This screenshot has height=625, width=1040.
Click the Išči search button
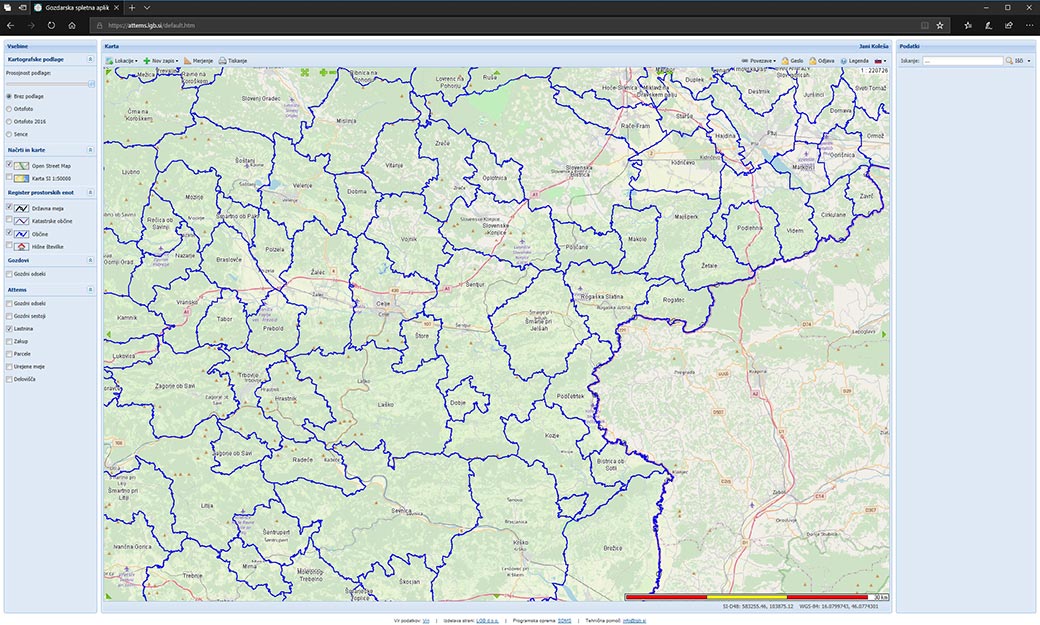(x=1016, y=61)
